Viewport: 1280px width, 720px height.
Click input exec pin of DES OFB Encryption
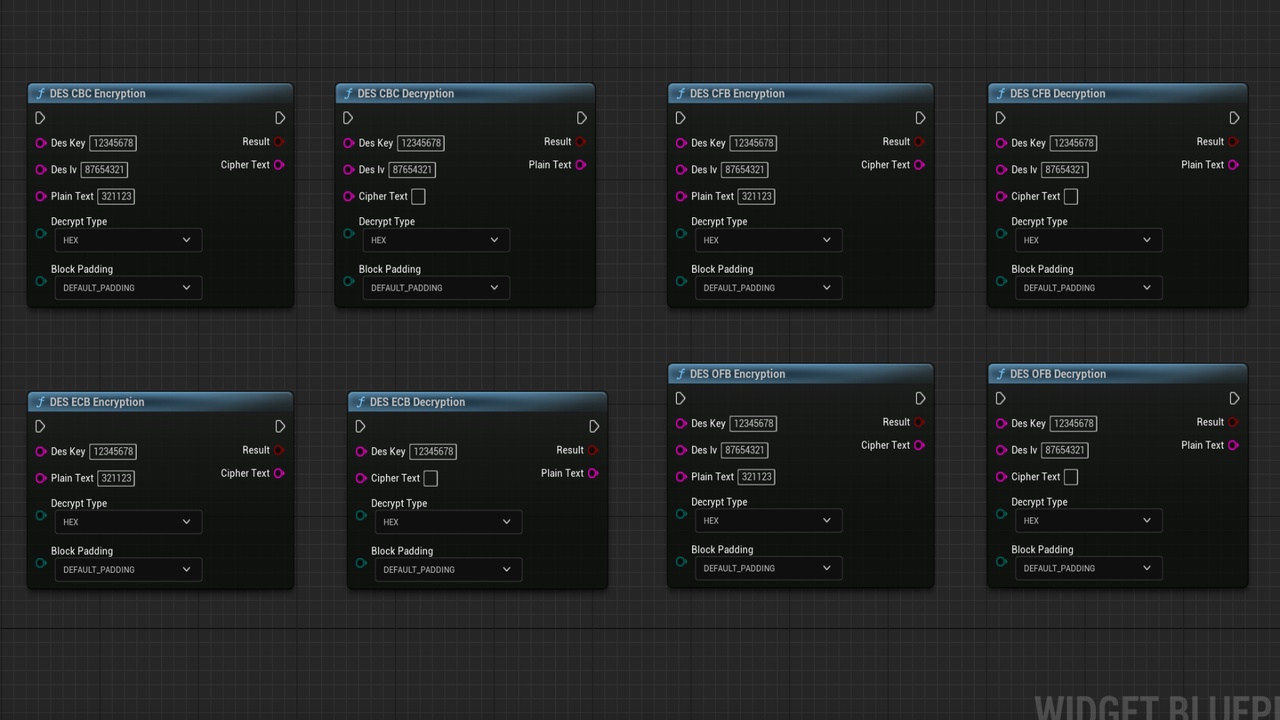[x=680, y=398]
